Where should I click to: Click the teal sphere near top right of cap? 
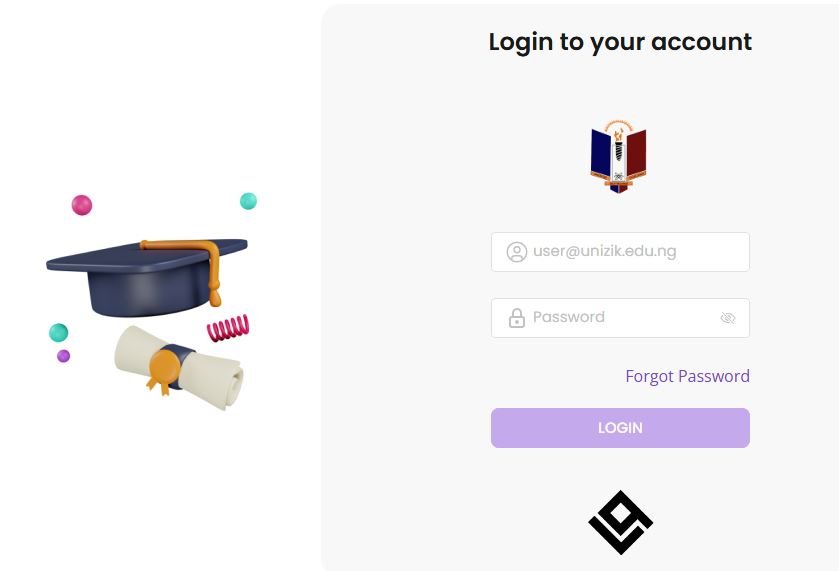248,201
